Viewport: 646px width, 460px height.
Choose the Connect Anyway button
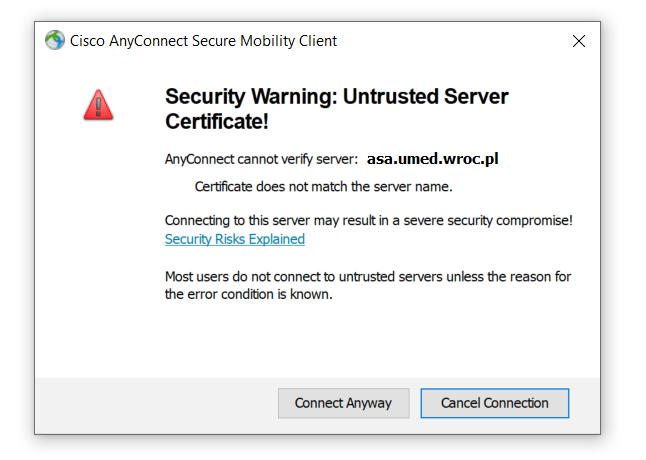[344, 403]
